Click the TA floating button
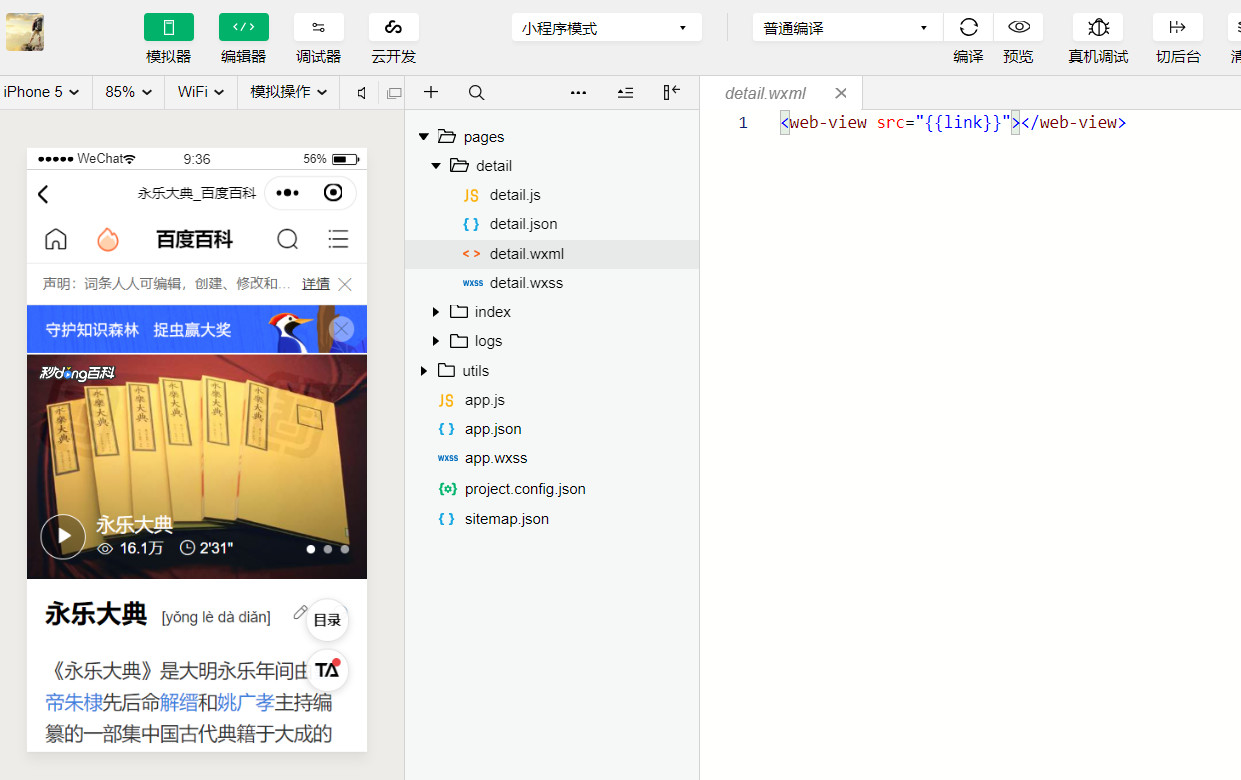The width and height of the screenshot is (1241, 780). [x=327, y=670]
